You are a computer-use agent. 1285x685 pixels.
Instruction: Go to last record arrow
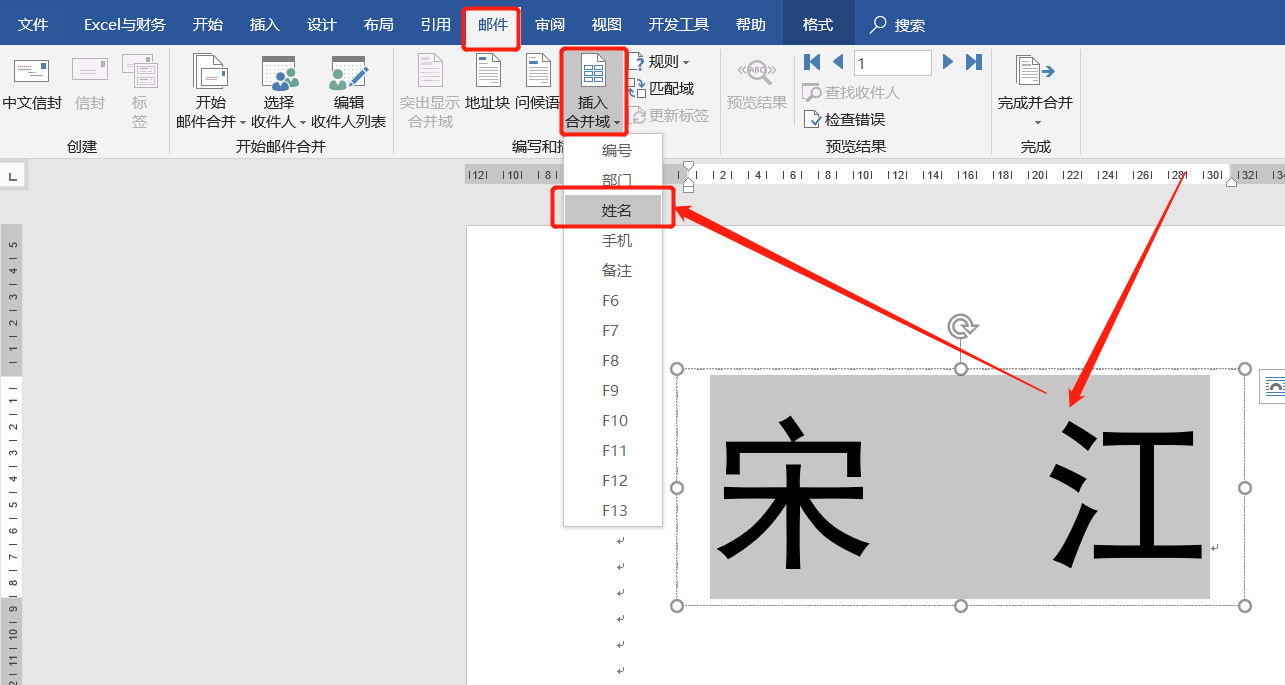(x=974, y=62)
